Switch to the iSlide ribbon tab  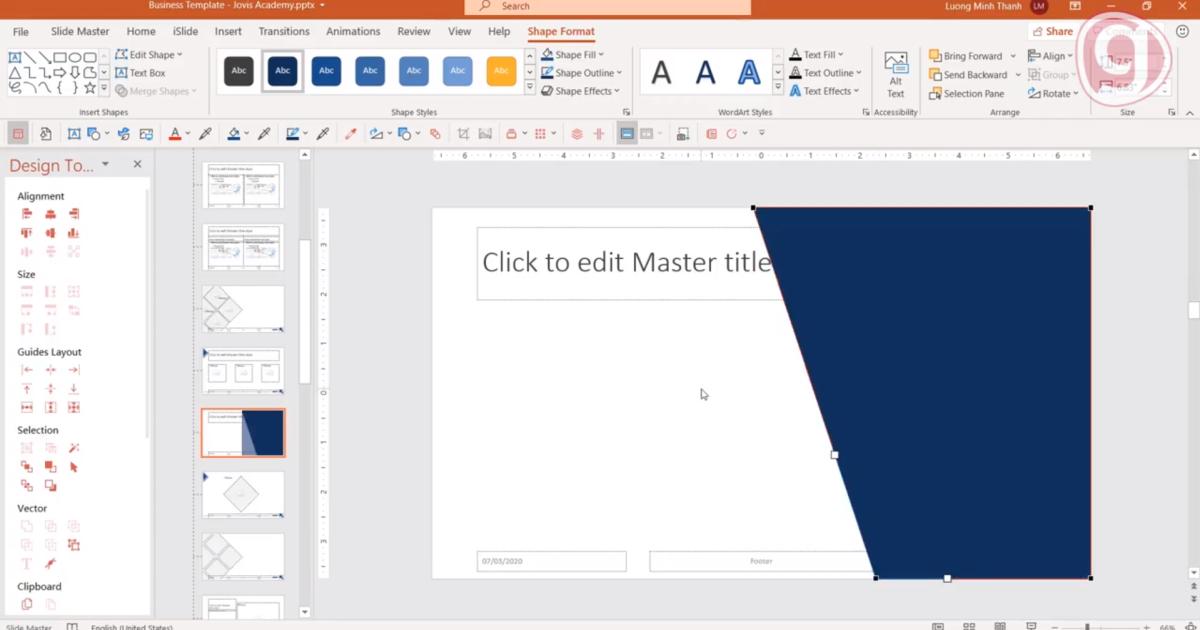click(x=185, y=31)
